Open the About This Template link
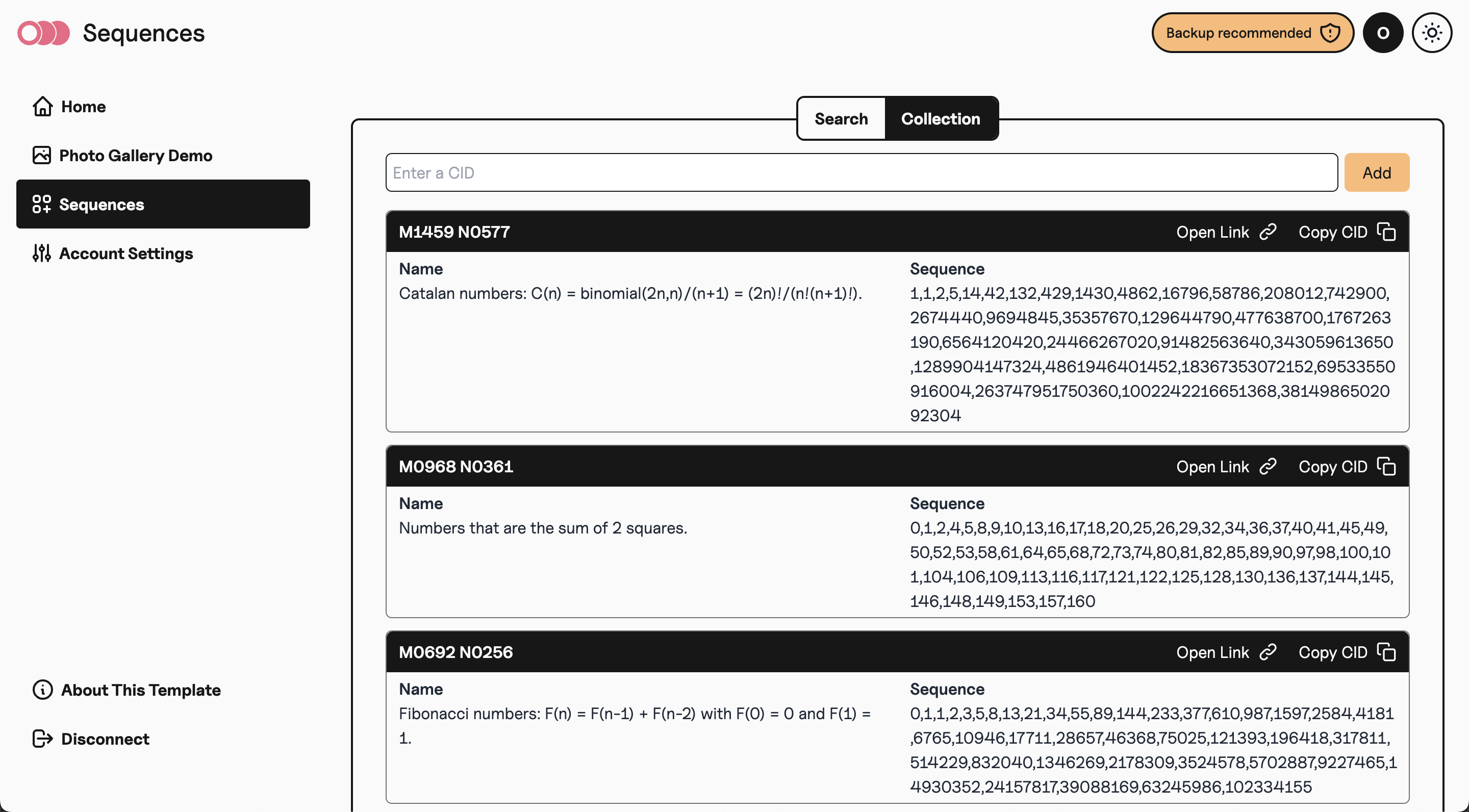The image size is (1469, 812). (140, 690)
